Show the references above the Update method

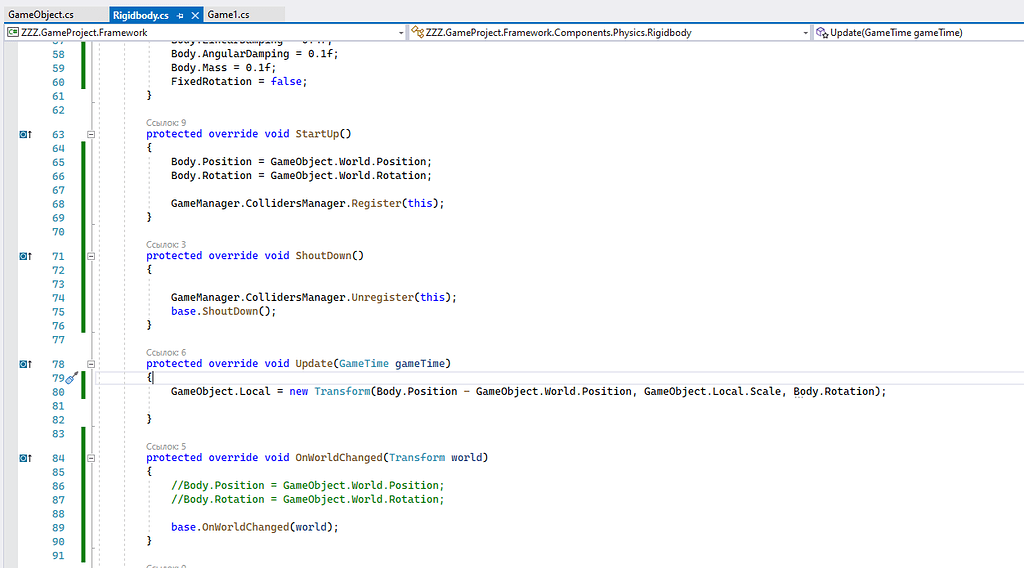[166, 352]
